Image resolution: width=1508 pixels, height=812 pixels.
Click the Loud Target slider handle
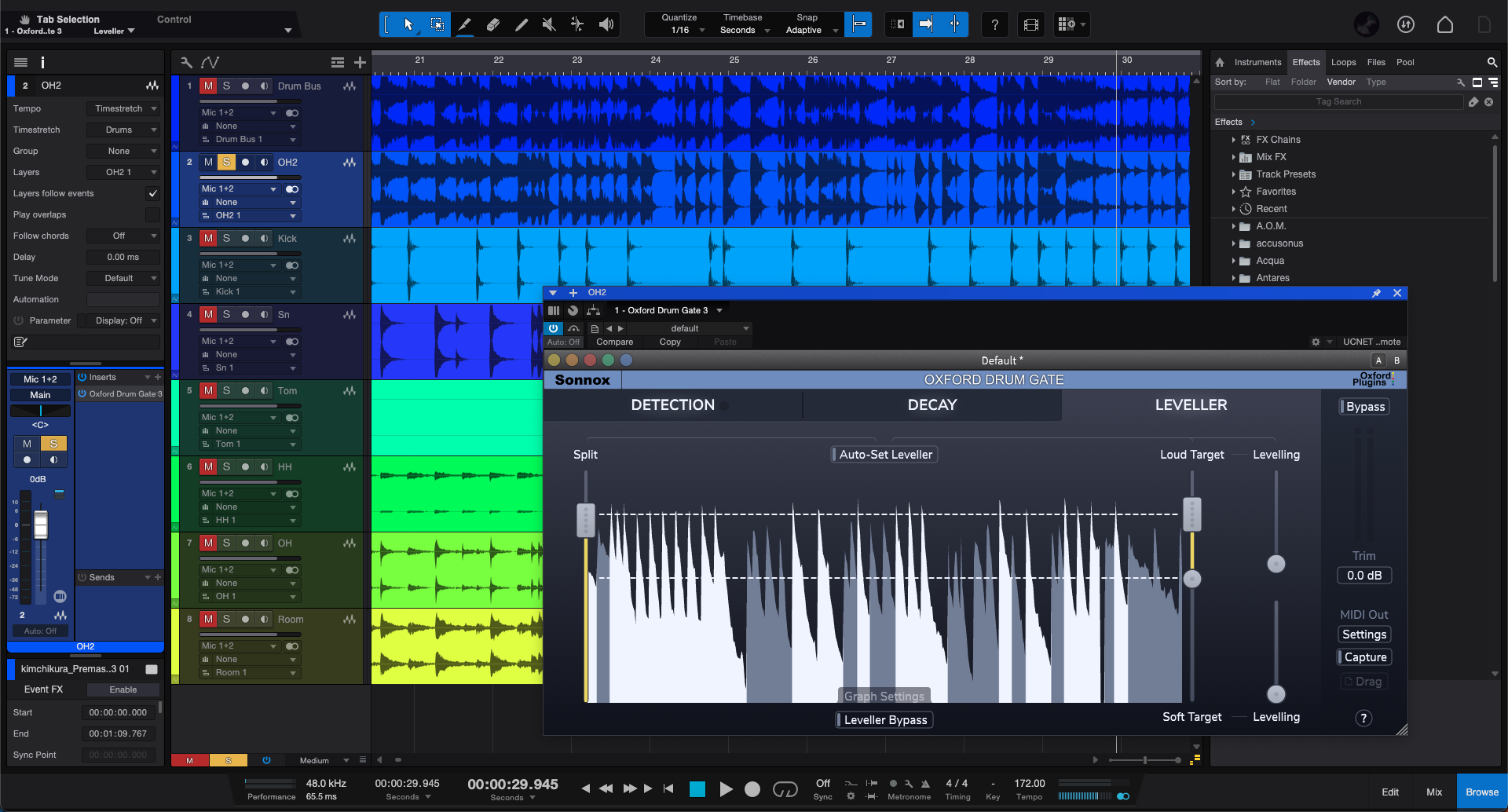click(1192, 514)
